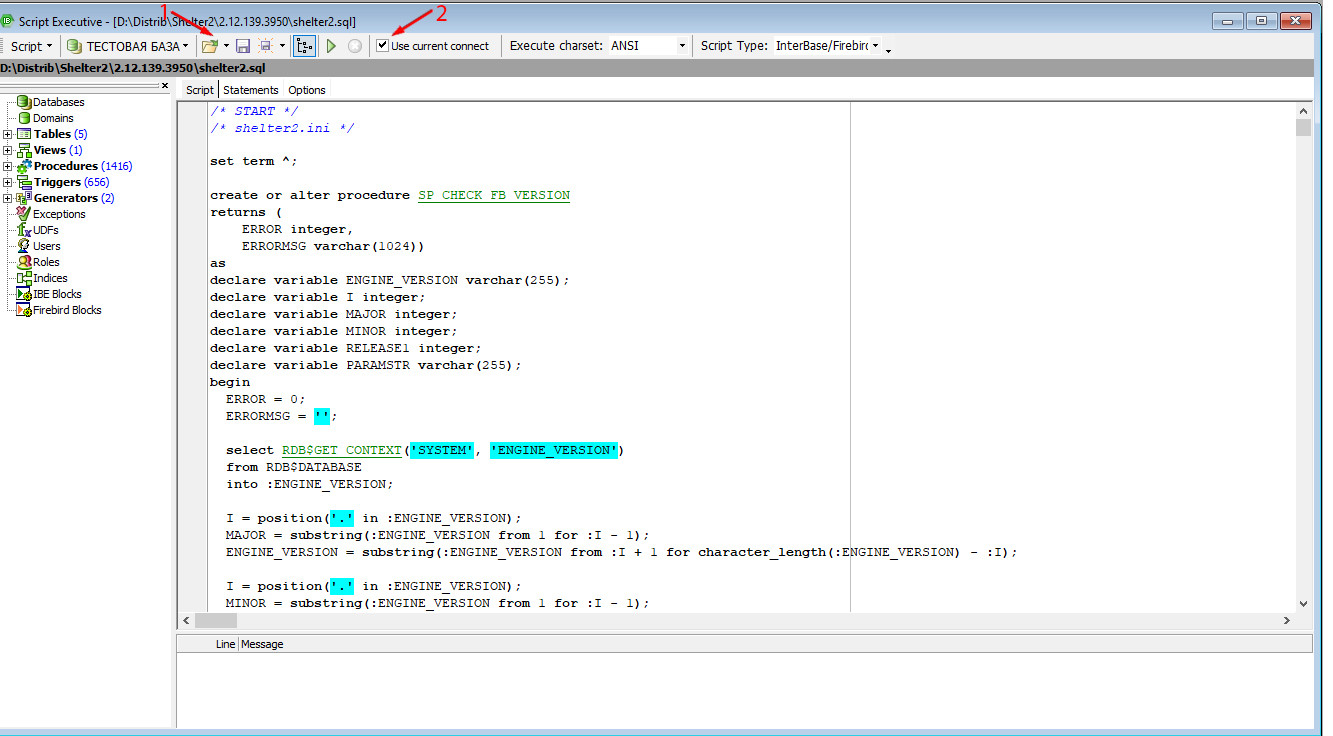Click the editor vertical scrollbar thumb
The image size is (1333, 736).
[1303, 128]
